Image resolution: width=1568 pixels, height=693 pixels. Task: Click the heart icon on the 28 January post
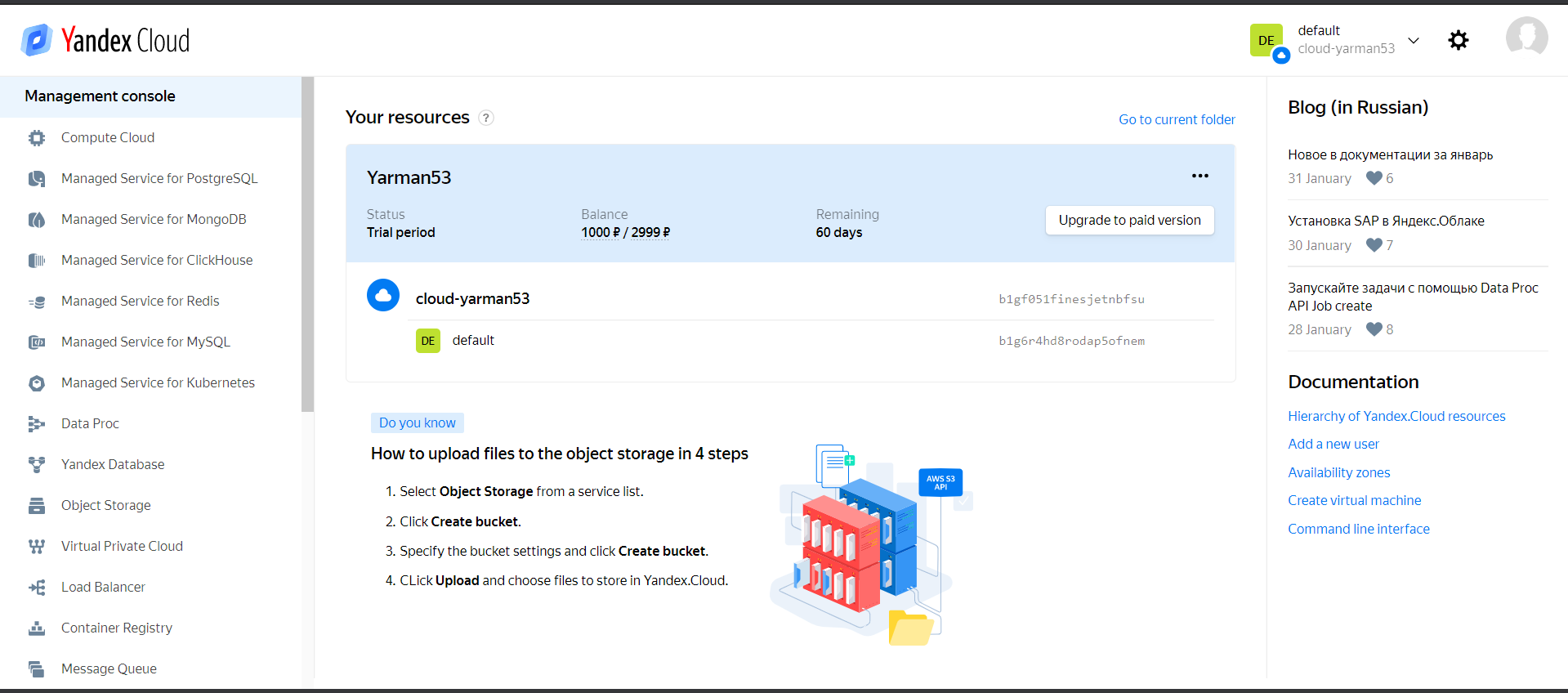pos(1374,329)
